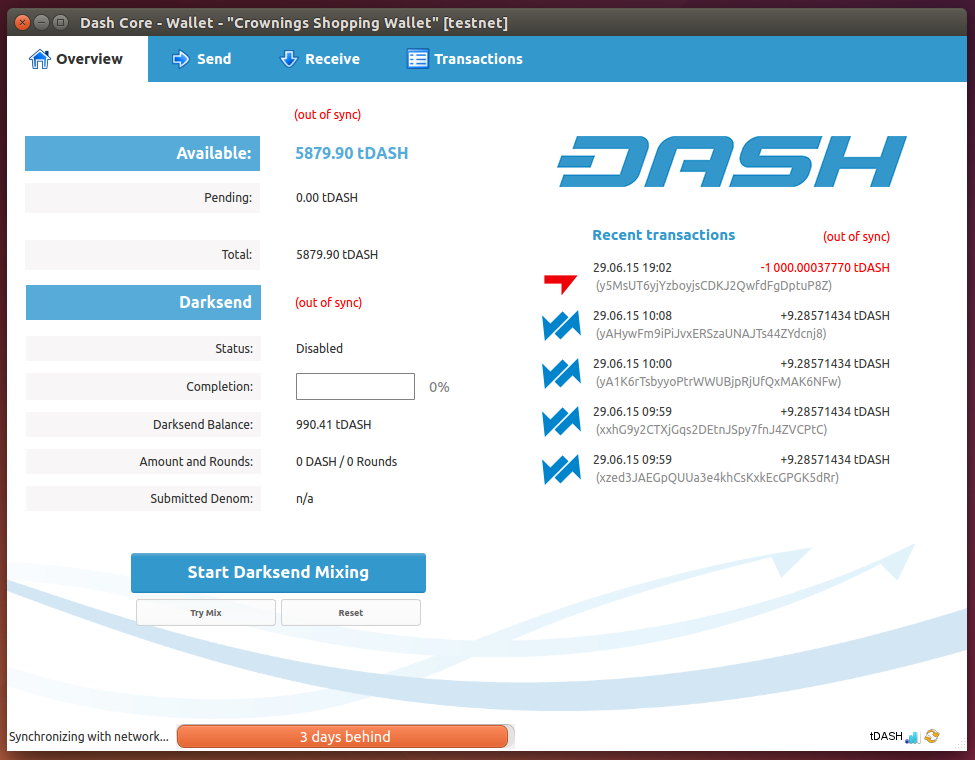Click '(out of sync)' above Available balance
The image size is (975, 760).
(x=328, y=115)
